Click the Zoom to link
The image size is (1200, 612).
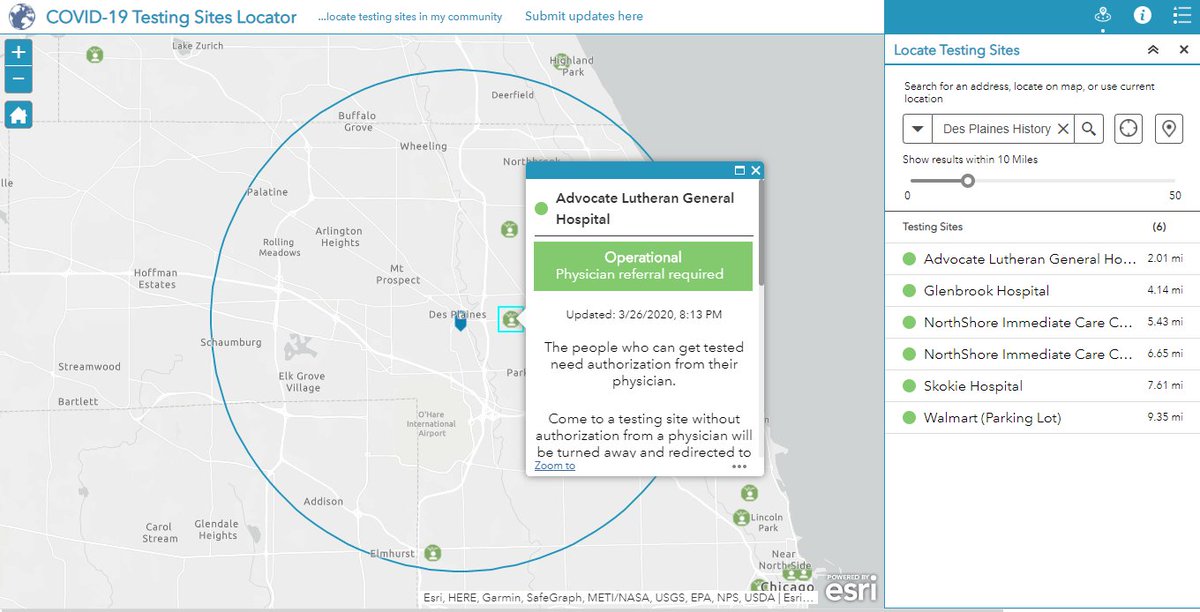click(x=555, y=465)
